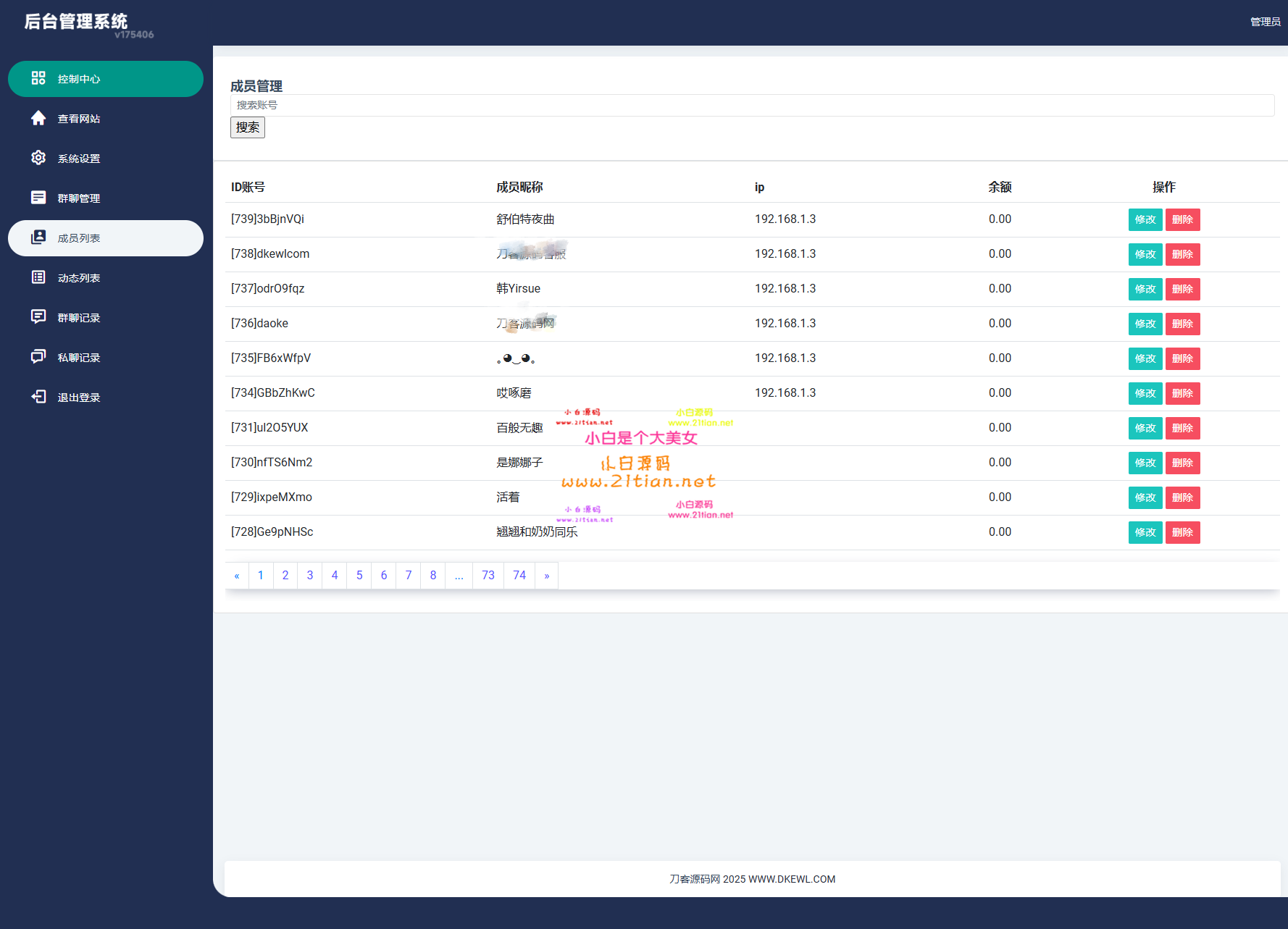Select the 控制中心 grid icon in sidebar
Viewport: 1288px width, 929px height.
(38, 79)
